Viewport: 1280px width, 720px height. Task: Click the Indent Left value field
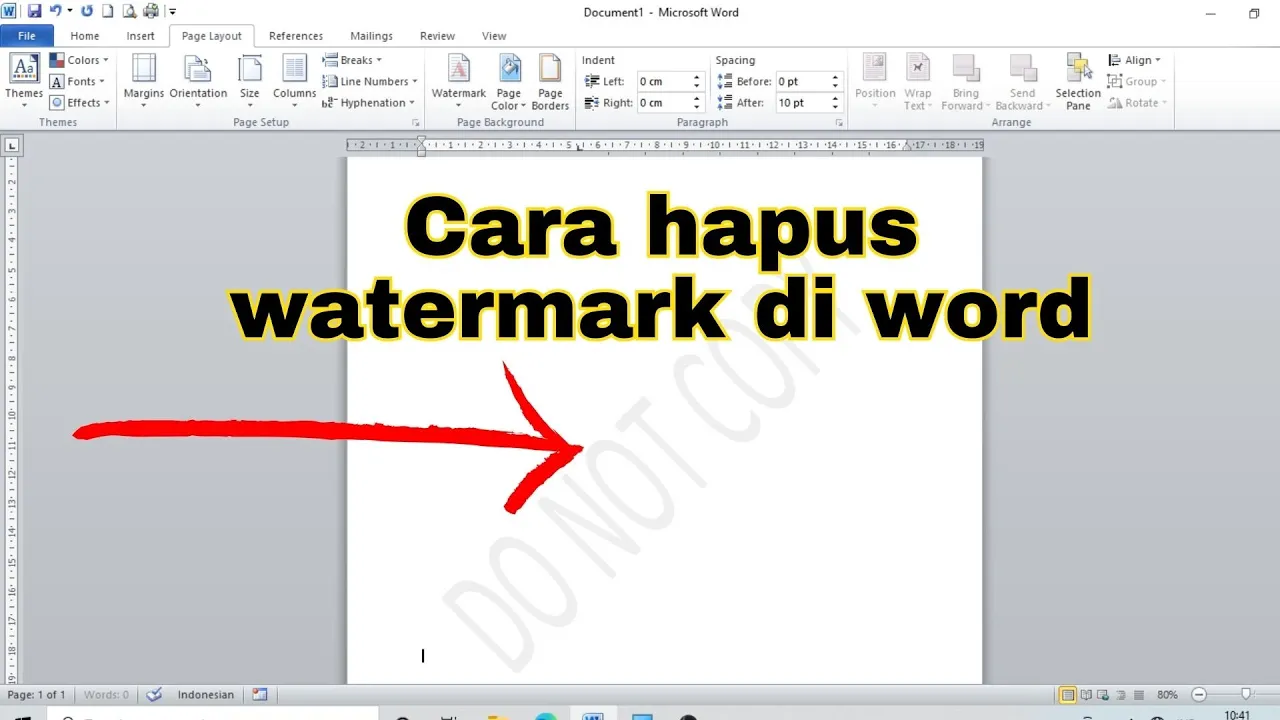[663, 81]
